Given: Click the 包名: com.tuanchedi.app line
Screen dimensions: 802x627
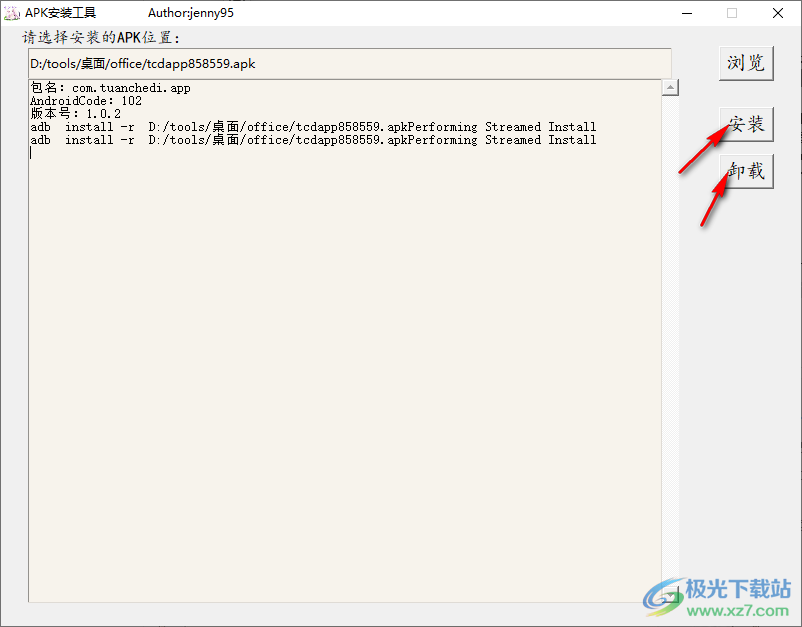Looking at the screenshot, I should coord(110,88).
